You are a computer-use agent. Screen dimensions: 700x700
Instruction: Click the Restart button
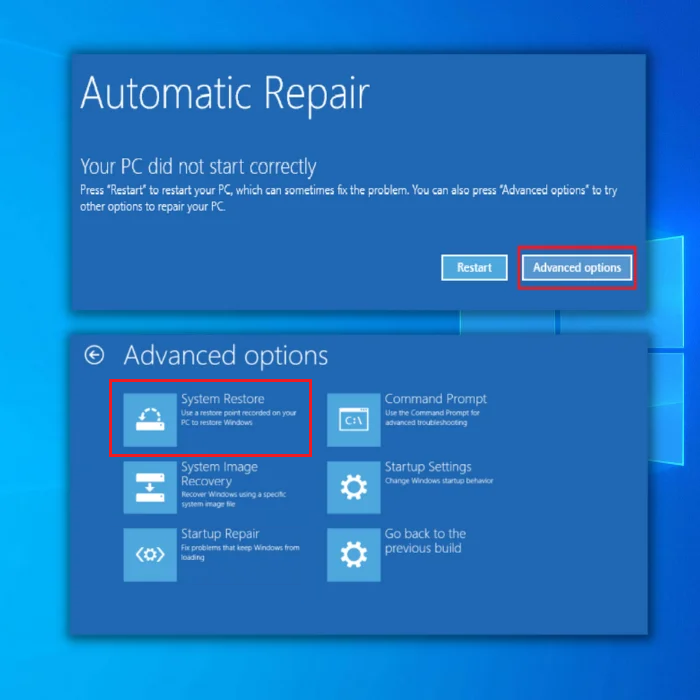click(x=474, y=268)
